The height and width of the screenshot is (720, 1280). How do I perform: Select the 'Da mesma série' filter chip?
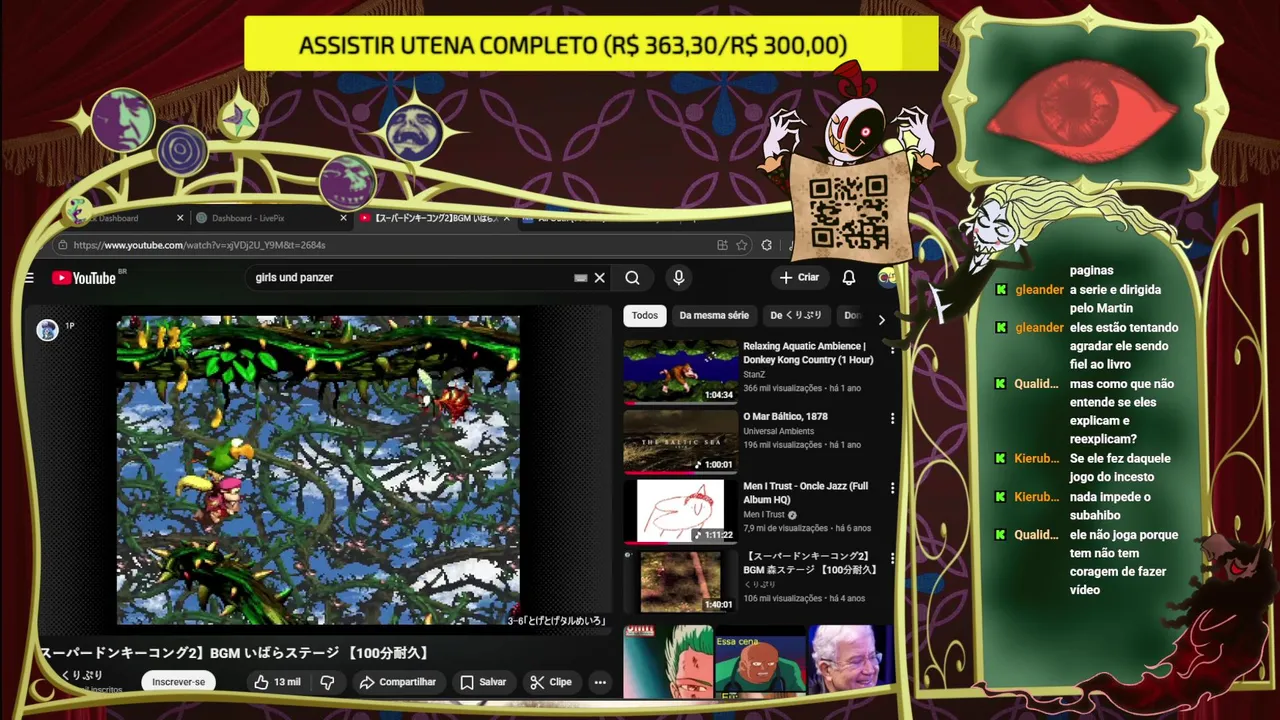714,316
